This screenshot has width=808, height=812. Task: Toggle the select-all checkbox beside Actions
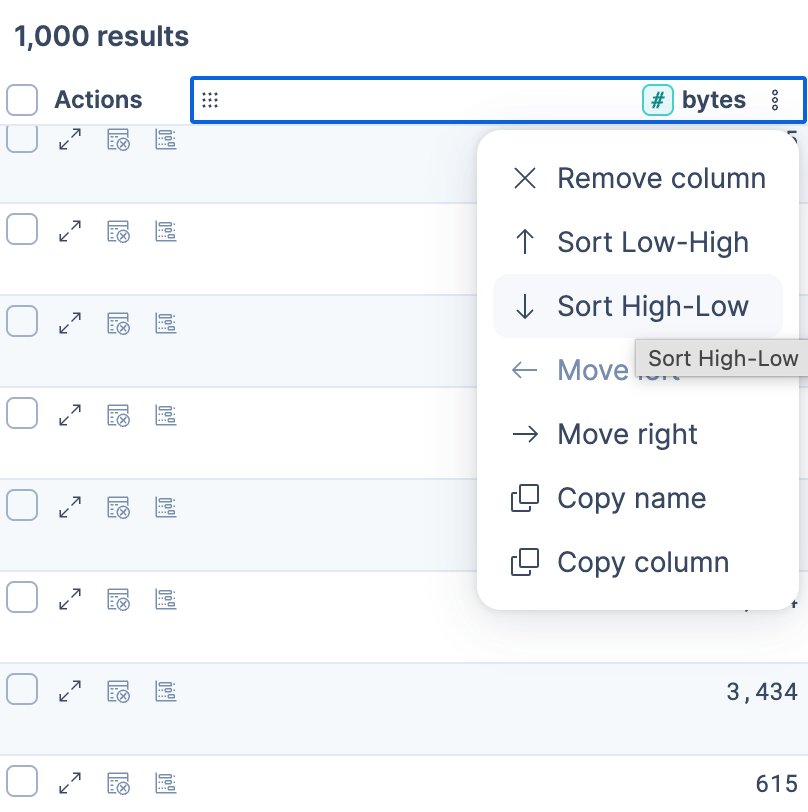pyautogui.click(x=22, y=100)
